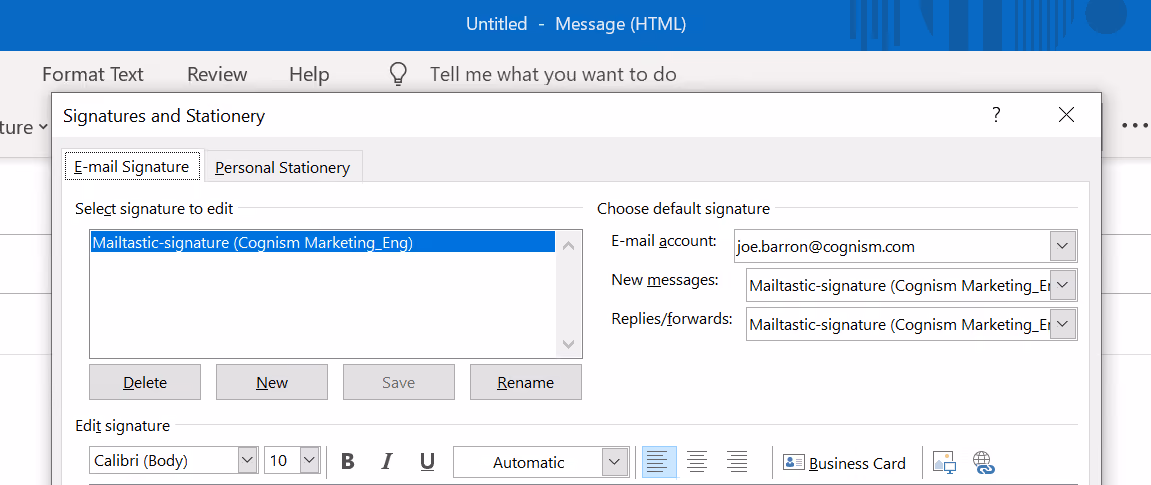Click the Save signature button

399,382
